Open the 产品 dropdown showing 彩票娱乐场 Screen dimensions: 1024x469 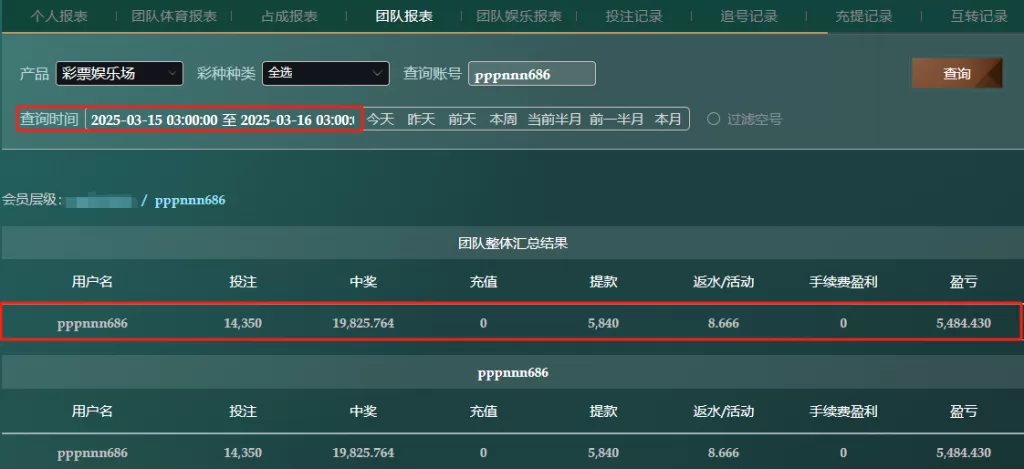pyautogui.click(x=120, y=73)
